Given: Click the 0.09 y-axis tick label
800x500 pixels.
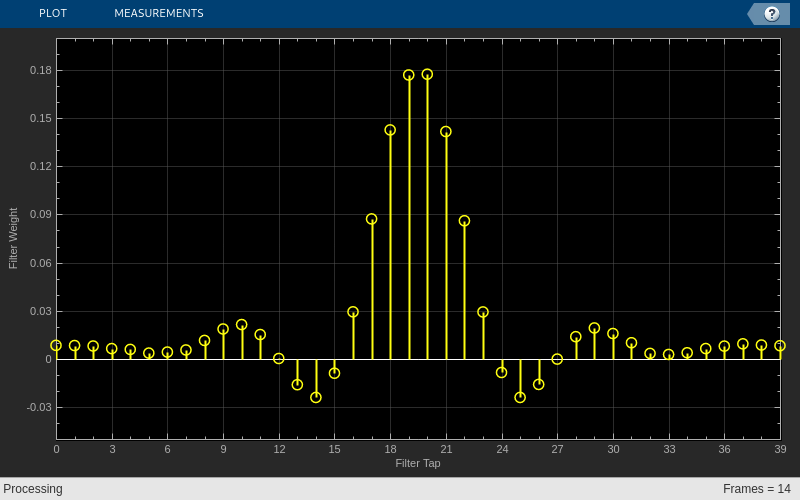Looking at the screenshot, I should coord(41,214).
